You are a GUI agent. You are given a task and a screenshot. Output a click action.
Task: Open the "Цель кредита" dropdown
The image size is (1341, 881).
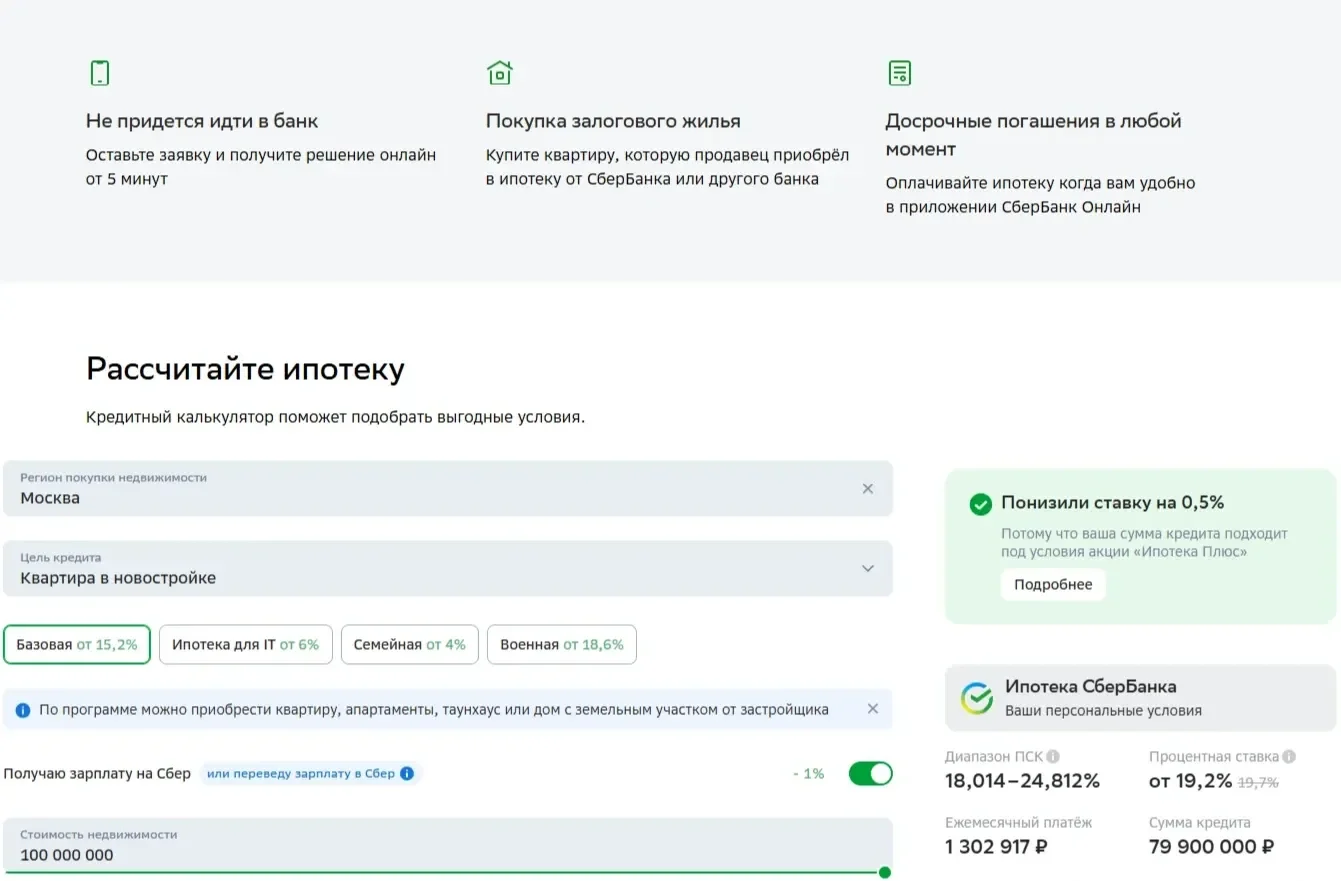(448, 569)
